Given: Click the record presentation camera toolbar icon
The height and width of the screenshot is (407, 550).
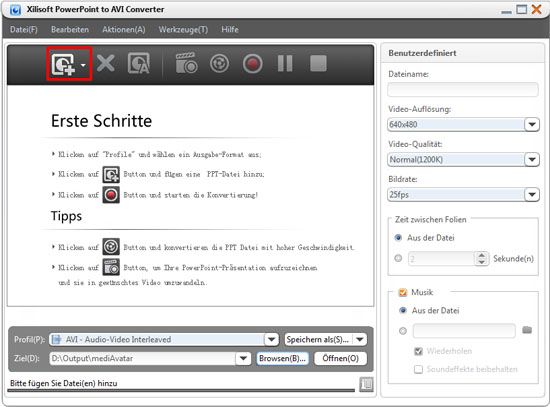Looking at the screenshot, I should 186,64.
